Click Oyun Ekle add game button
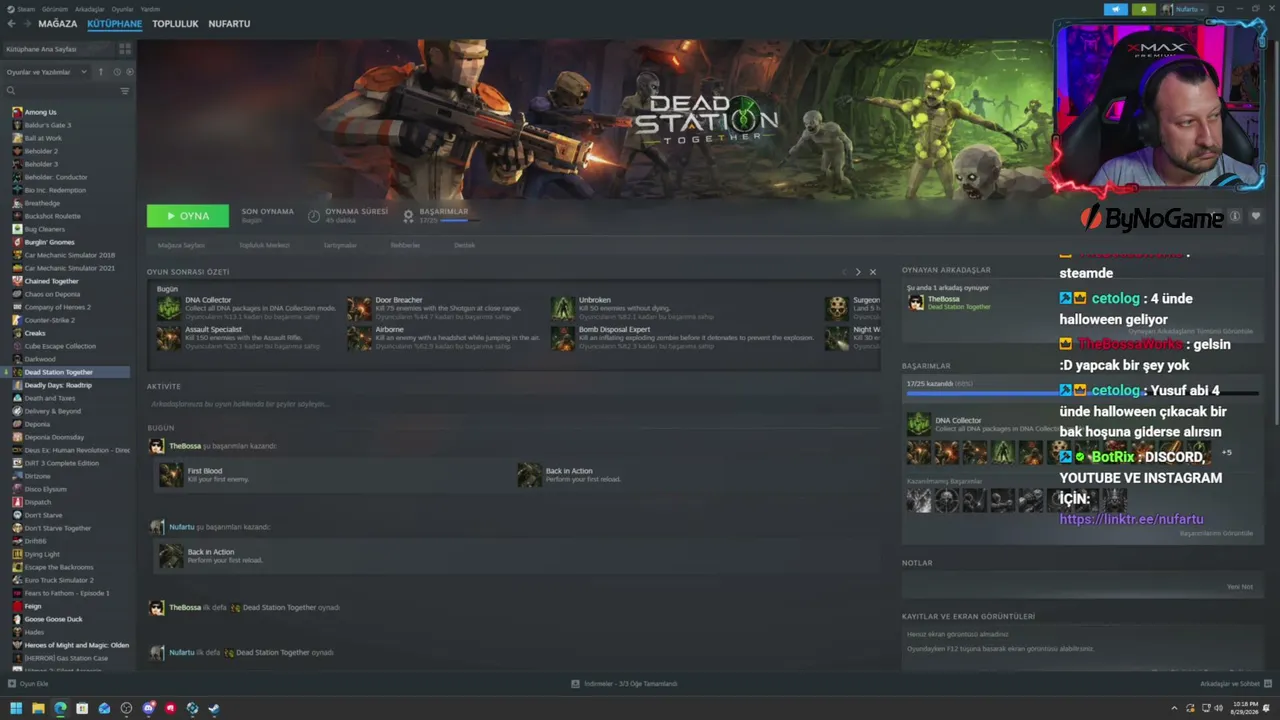 coord(28,684)
